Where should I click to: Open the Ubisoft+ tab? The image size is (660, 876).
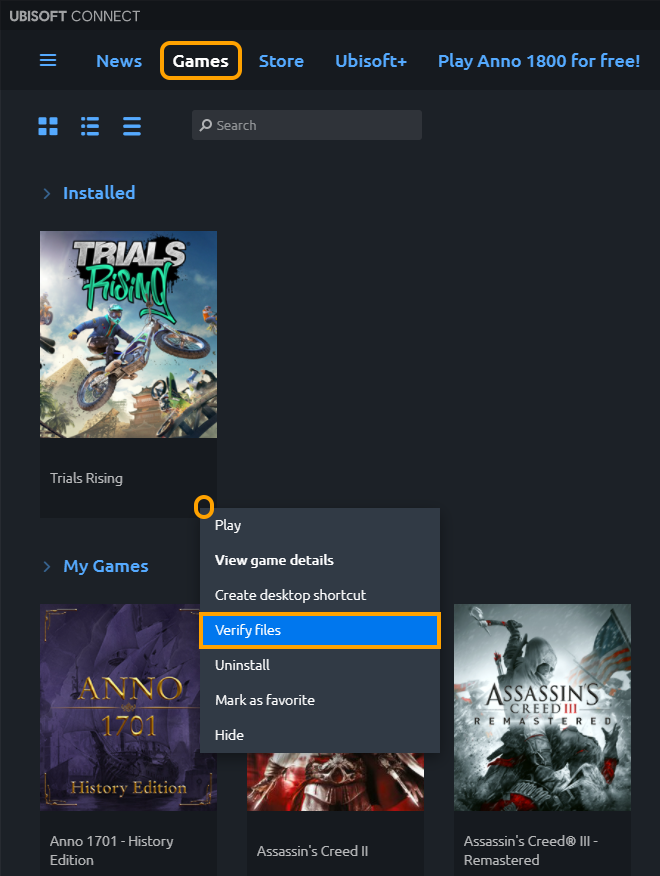(371, 61)
